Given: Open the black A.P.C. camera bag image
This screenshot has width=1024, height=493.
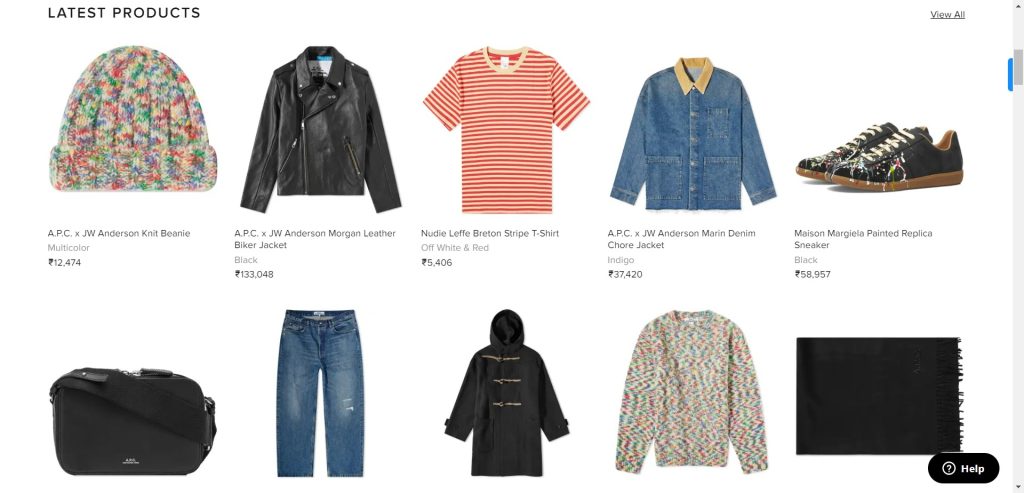Looking at the screenshot, I should [133, 421].
